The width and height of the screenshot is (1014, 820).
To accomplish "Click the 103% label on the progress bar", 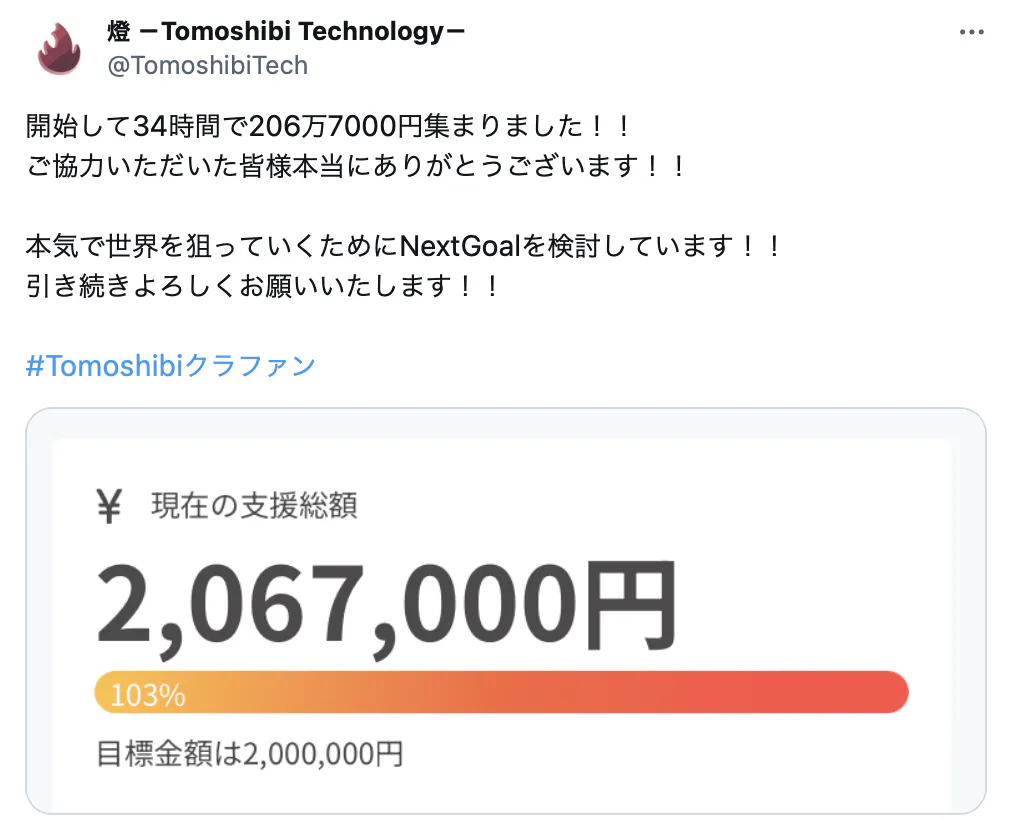I will click(x=147, y=695).
